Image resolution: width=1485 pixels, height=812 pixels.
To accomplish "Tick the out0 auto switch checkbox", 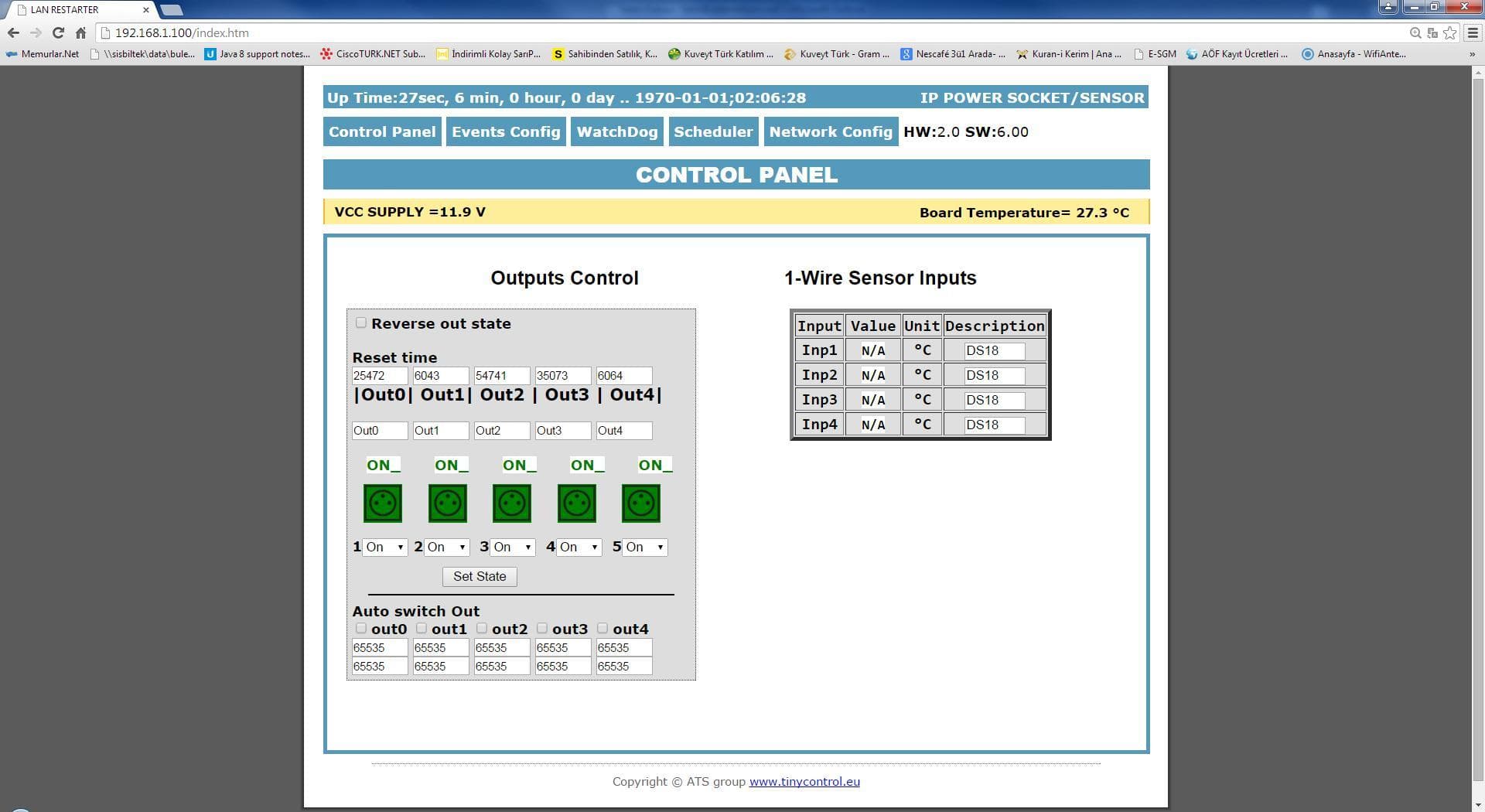I will (x=361, y=628).
